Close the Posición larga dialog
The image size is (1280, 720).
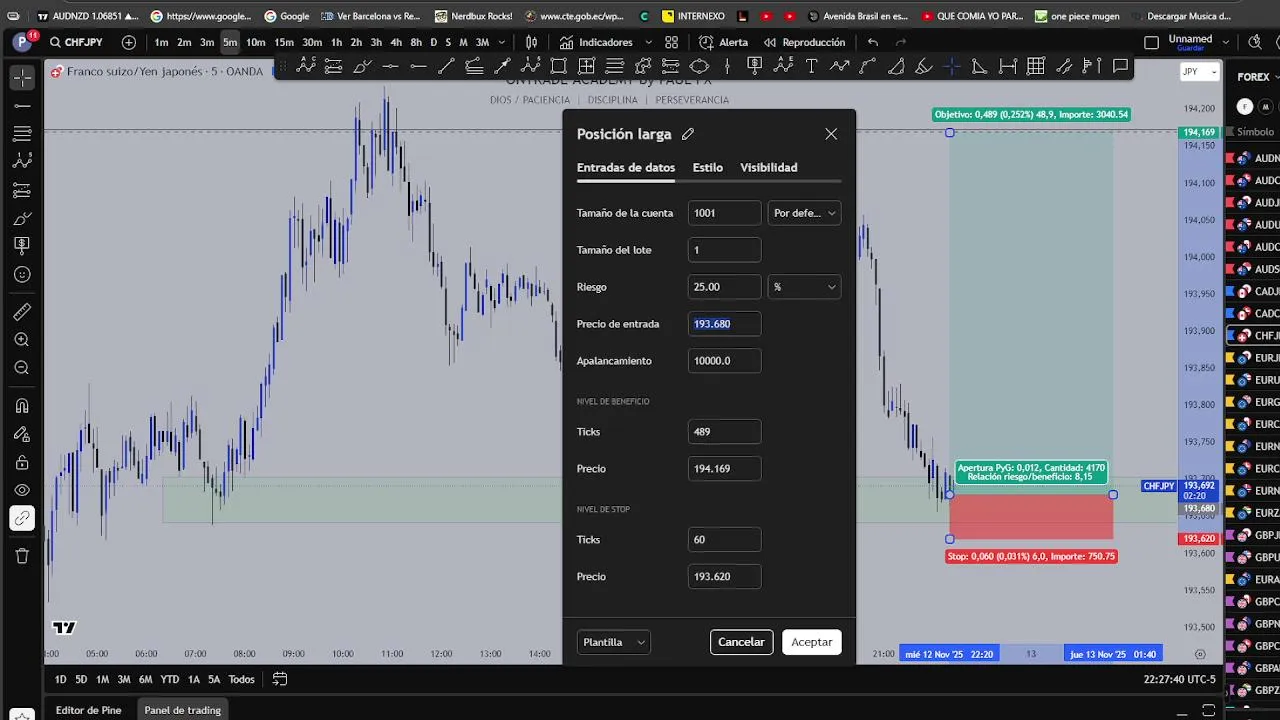831,134
